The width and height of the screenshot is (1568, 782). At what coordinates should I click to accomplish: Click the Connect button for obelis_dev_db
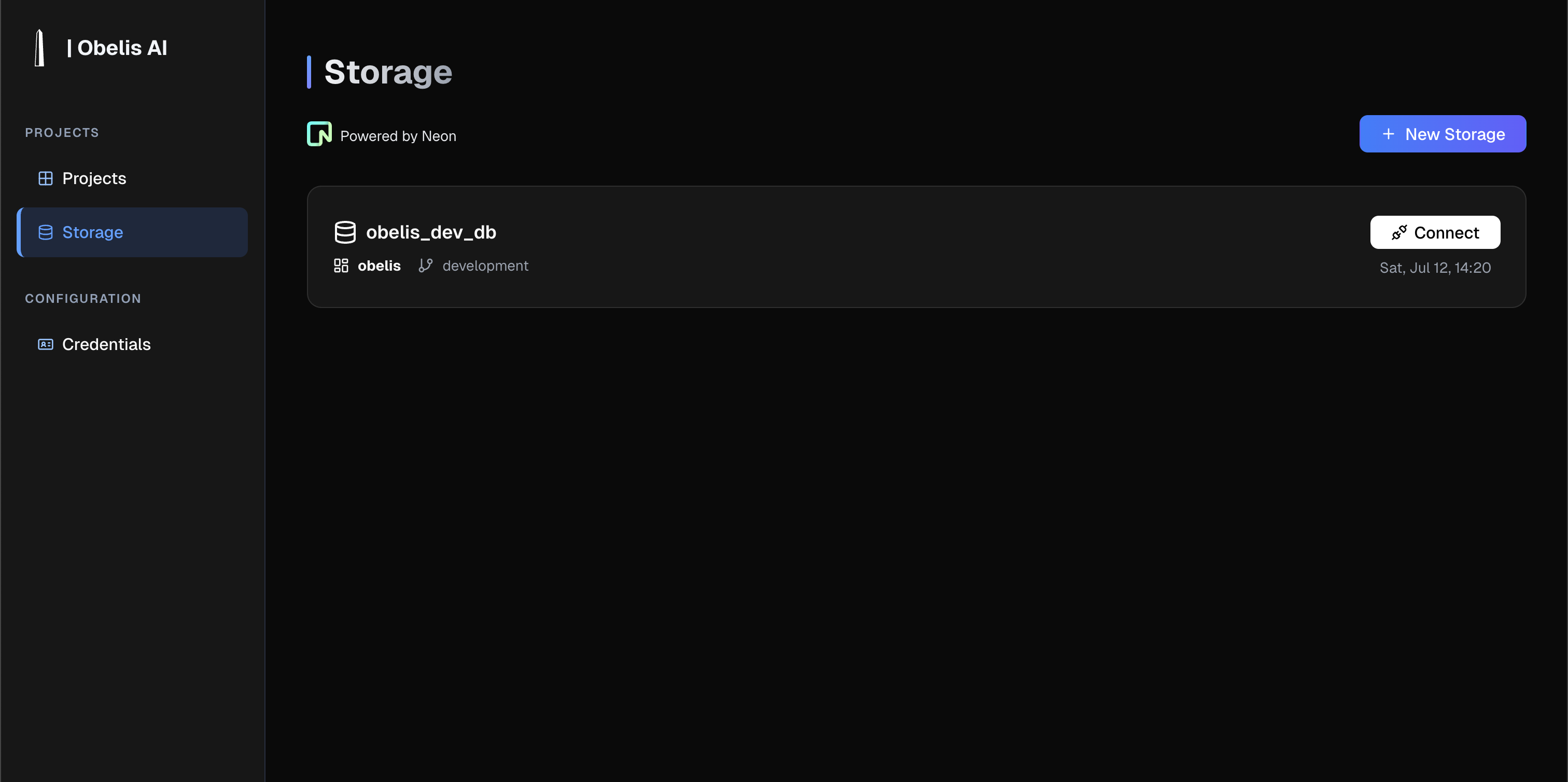tap(1435, 232)
